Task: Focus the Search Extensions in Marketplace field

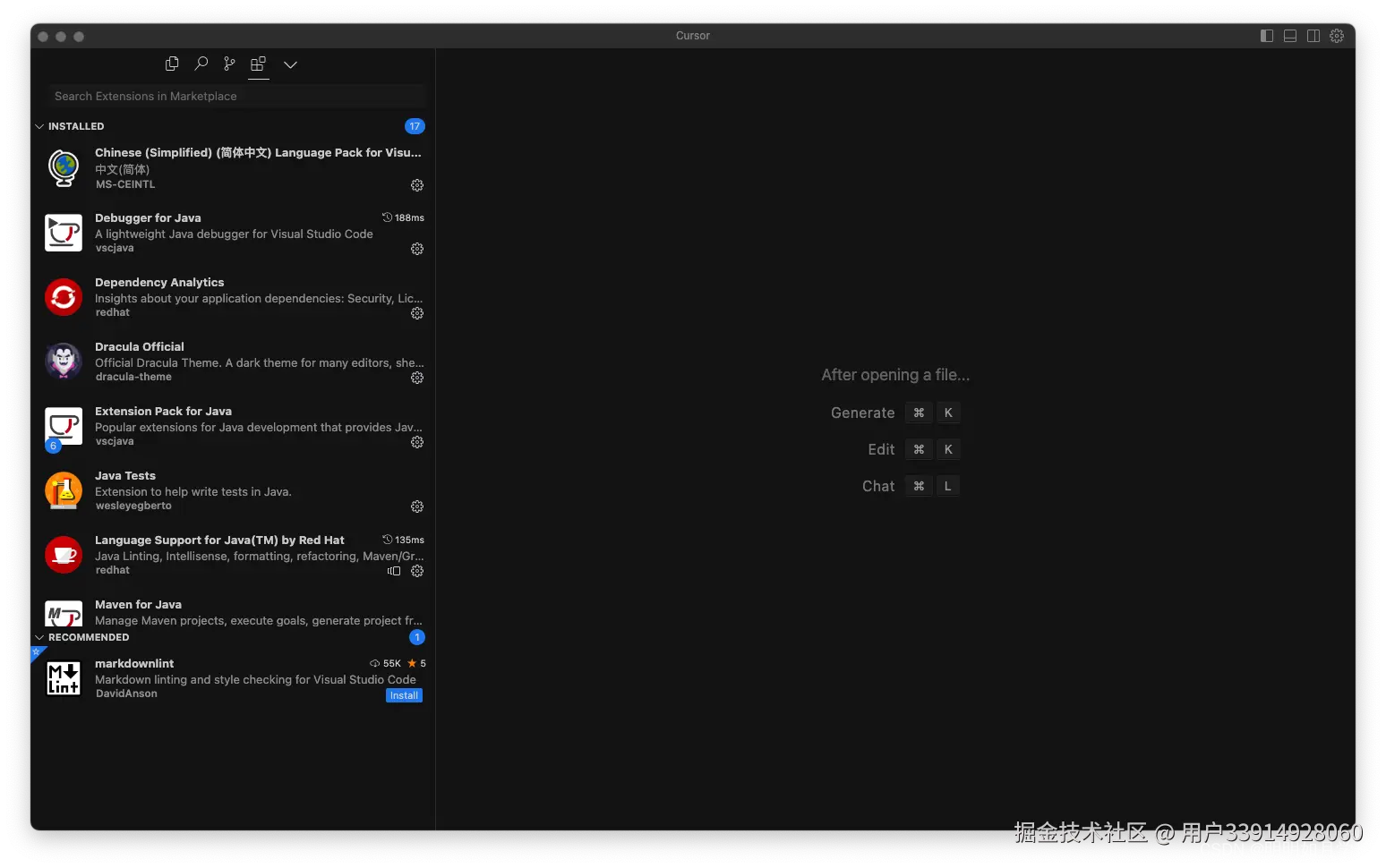Action: [237, 96]
